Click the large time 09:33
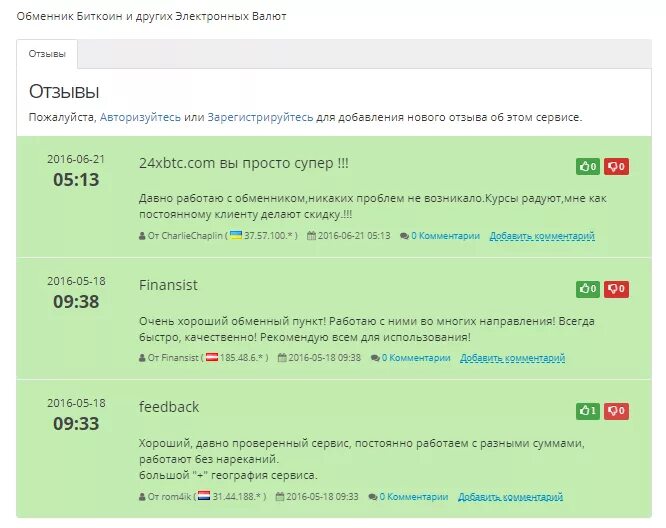The width and height of the screenshot is (666, 528). click(x=76, y=424)
